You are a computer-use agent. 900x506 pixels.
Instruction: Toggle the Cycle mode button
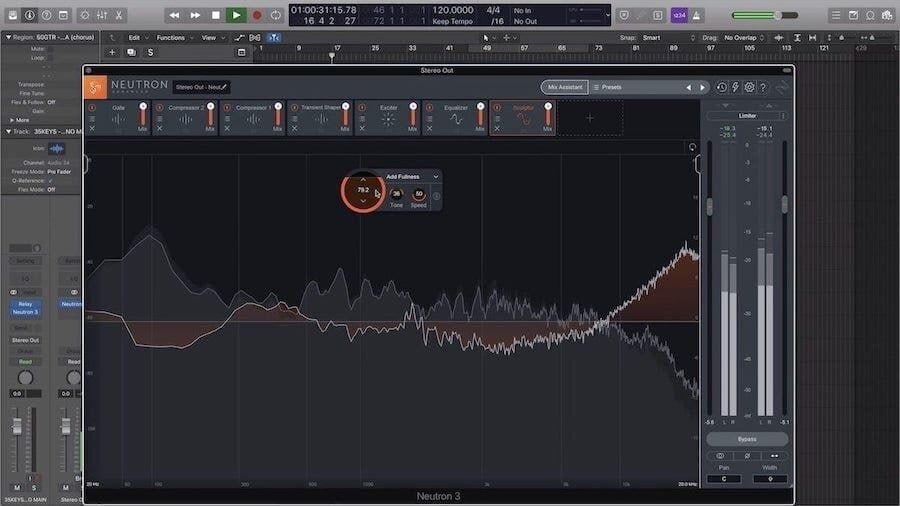pyautogui.click(x=276, y=15)
